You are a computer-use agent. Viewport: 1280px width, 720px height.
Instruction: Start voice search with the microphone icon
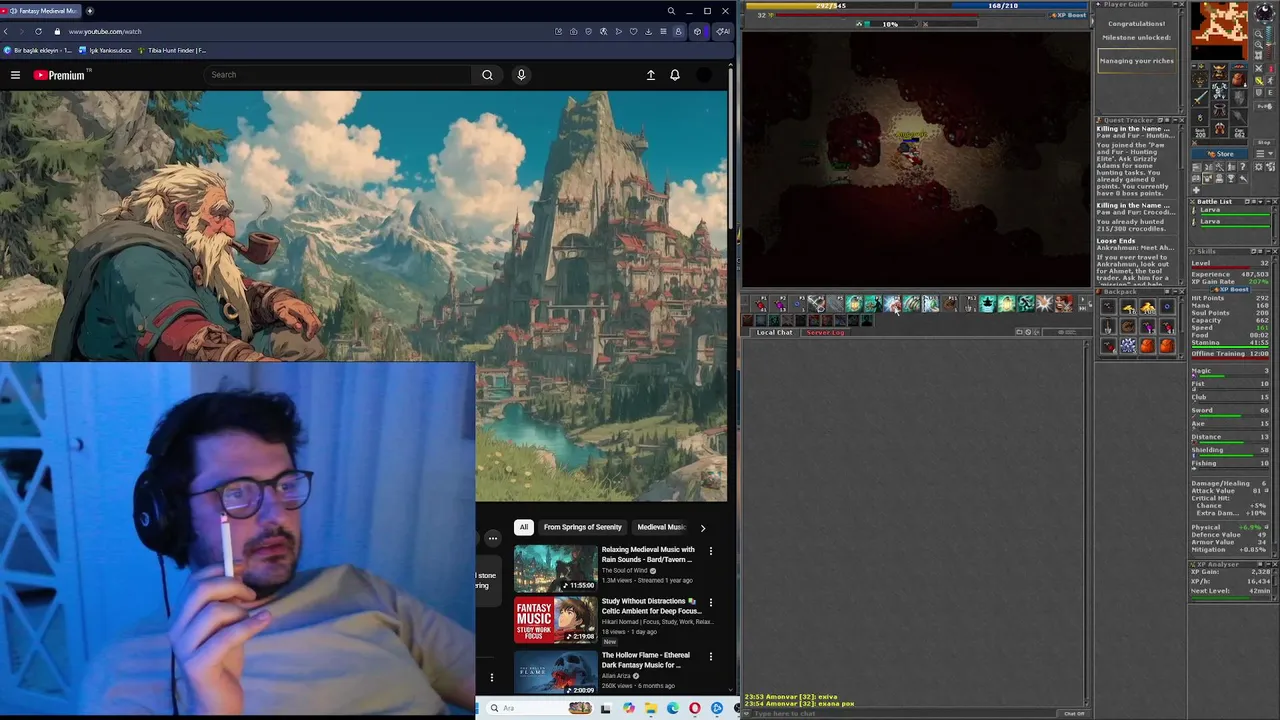coord(521,75)
